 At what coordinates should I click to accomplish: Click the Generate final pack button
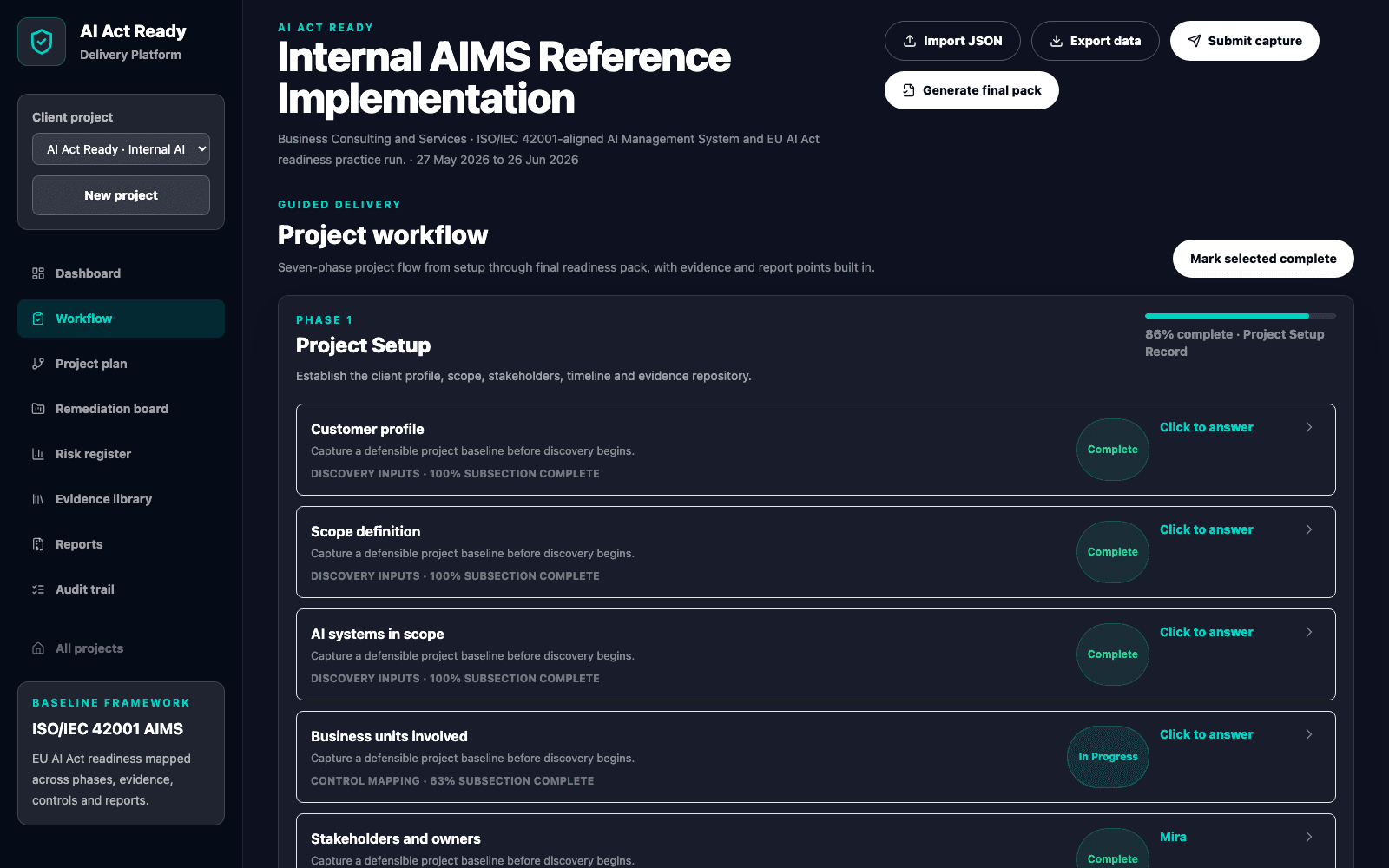pyautogui.click(x=971, y=90)
